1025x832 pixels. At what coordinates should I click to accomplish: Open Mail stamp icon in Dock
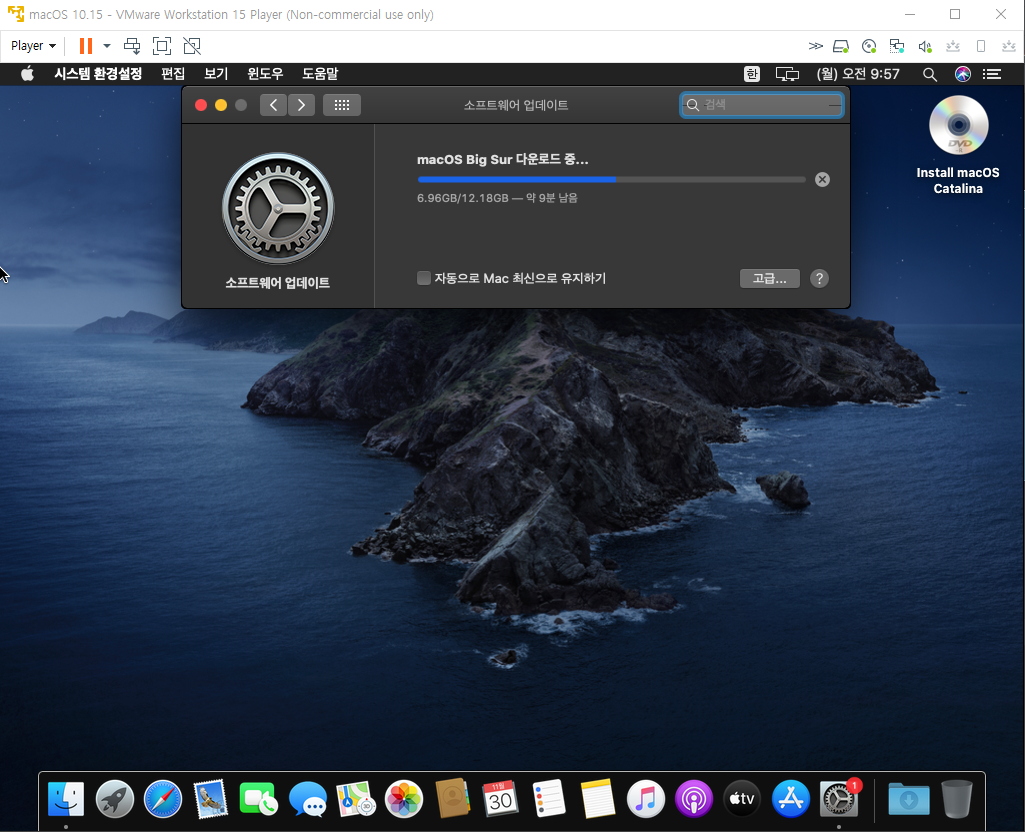click(210, 799)
